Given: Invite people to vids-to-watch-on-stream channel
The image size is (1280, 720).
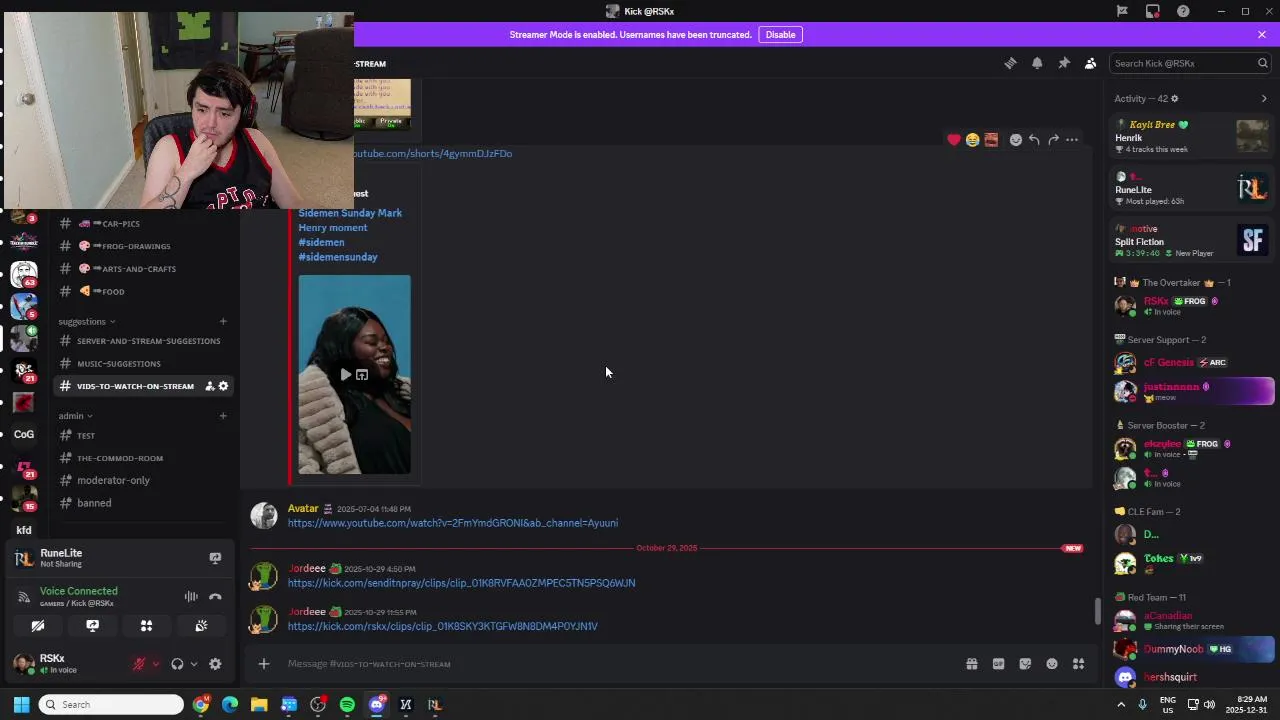Looking at the screenshot, I should (x=209, y=386).
